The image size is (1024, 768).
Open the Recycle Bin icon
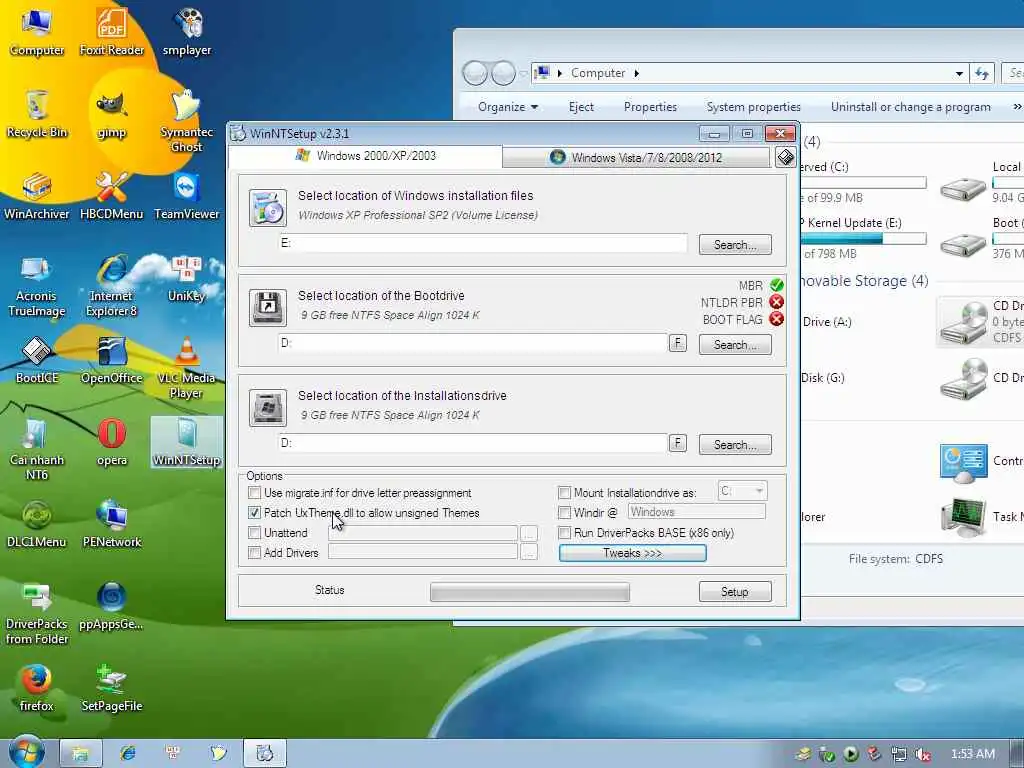tap(37, 114)
